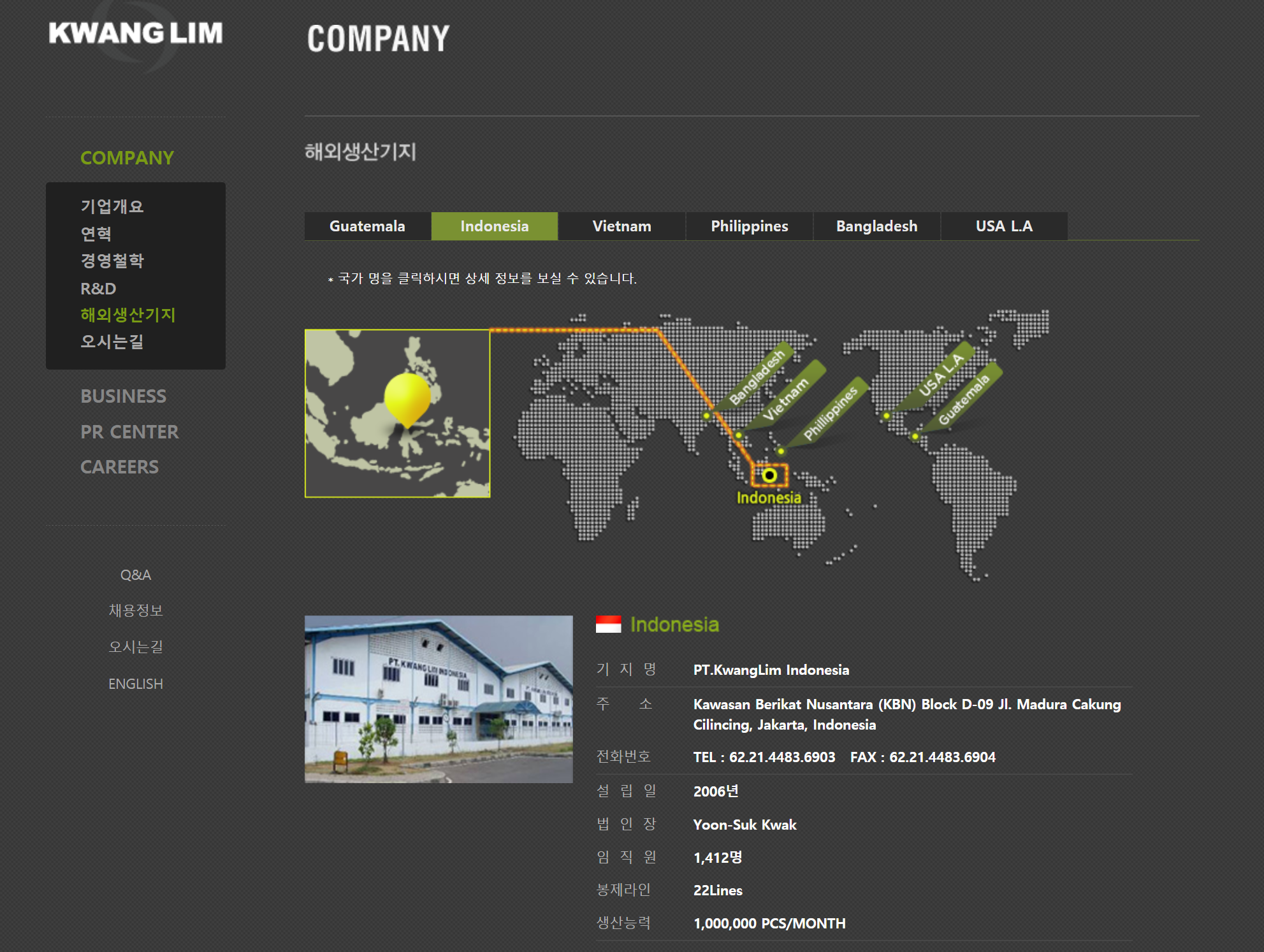The image size is (1264, 952).
Task: Open the Vietnam tab
Action: pyautogui.click(x=621, y=226)
